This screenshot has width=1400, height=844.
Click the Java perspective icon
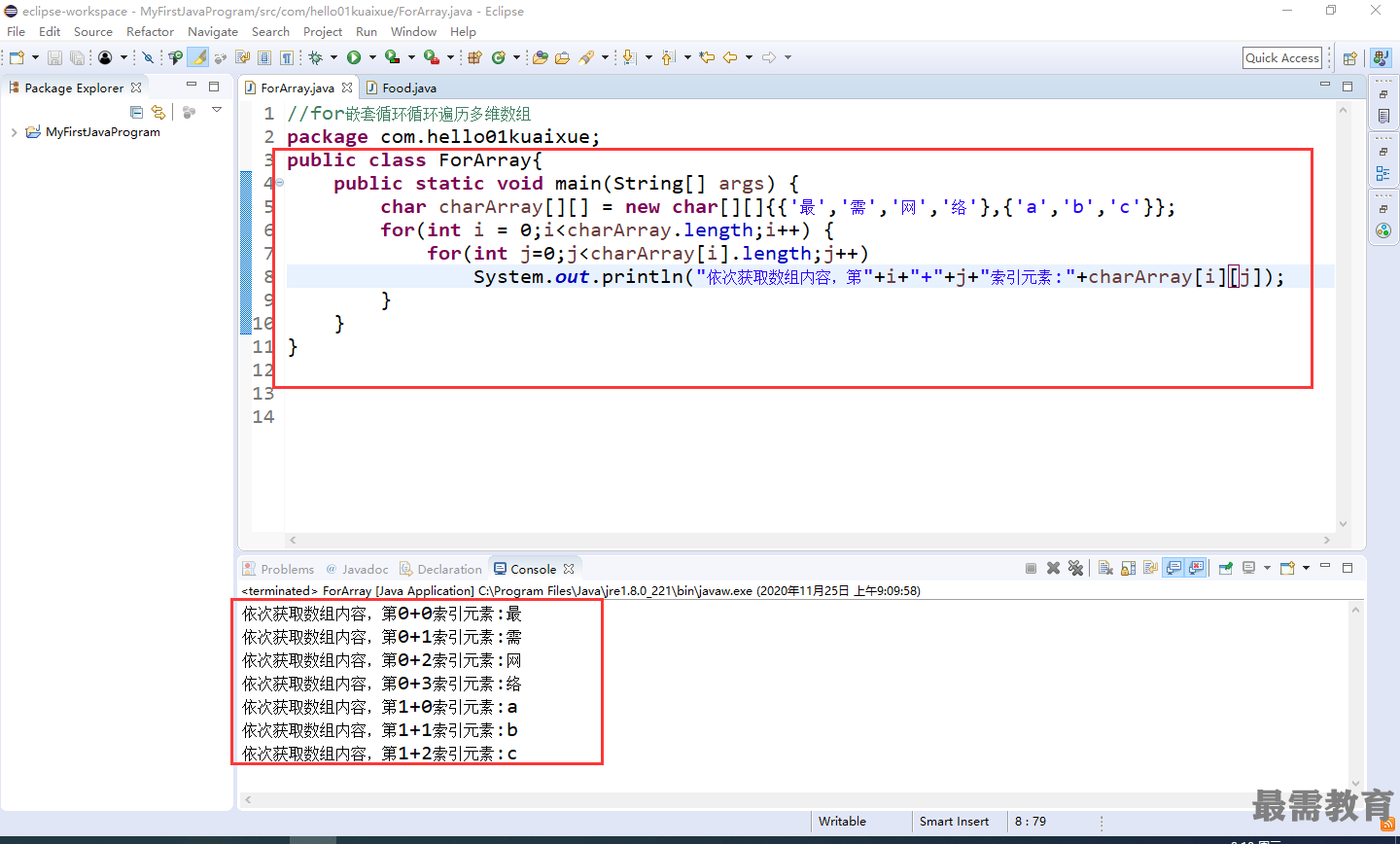(1382, 58)
